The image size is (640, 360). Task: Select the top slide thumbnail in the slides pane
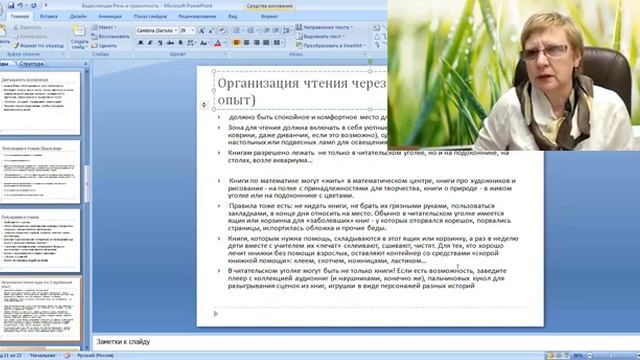point(40,103)
